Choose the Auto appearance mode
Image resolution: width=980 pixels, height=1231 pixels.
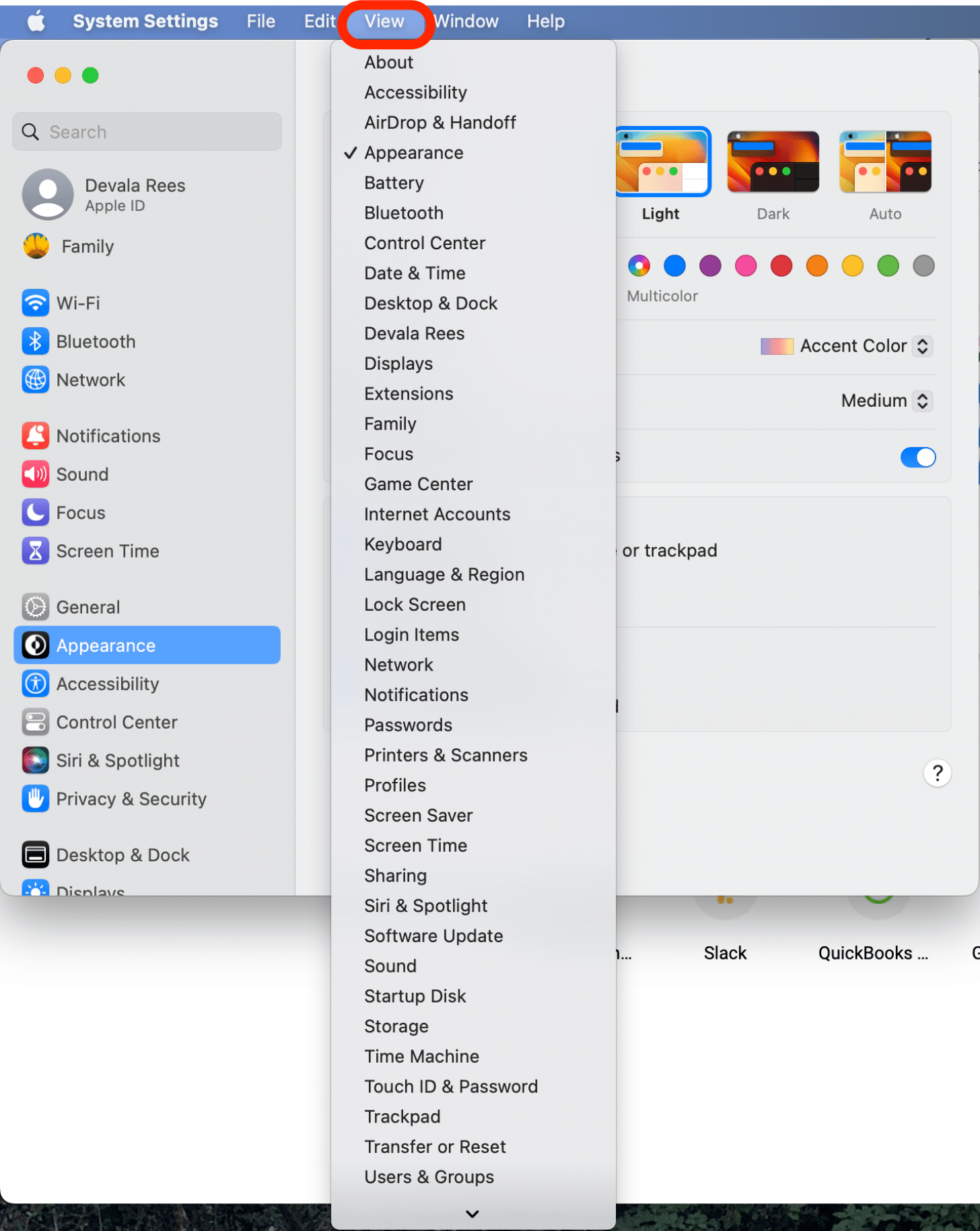[884, 162]
